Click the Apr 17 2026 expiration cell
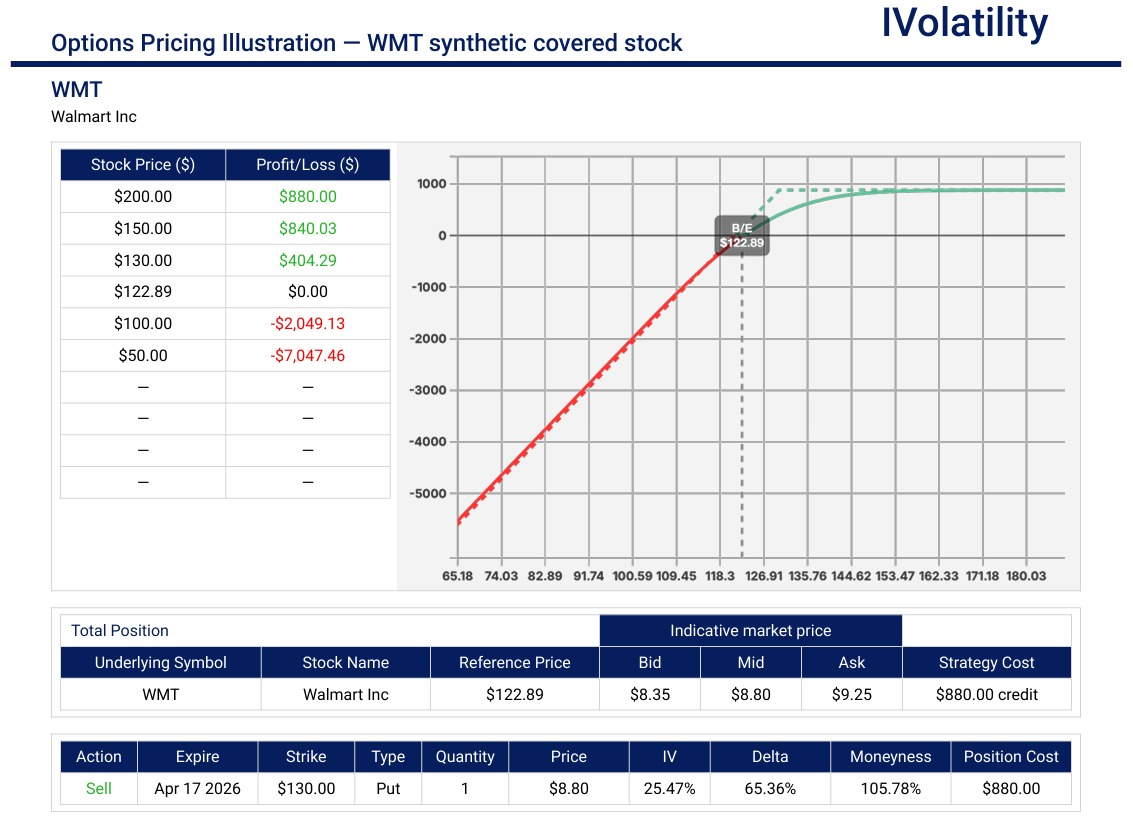Viewport: 1133px width, 820px height. point(196,788)
